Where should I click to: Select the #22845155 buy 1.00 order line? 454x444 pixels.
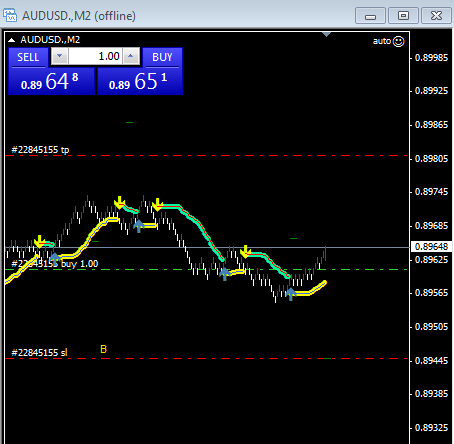pos(207,269)
